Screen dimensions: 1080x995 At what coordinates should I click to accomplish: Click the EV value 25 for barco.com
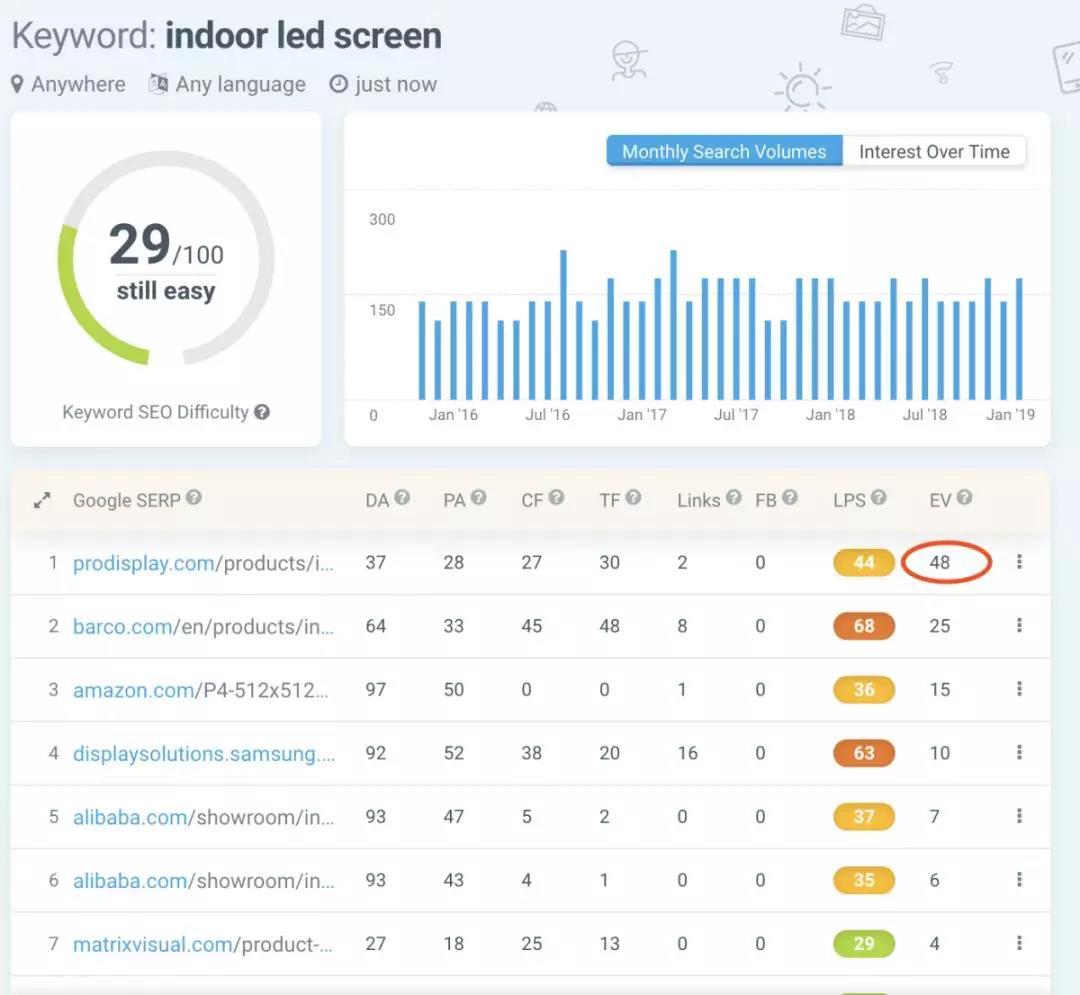(x=939, y=626)
